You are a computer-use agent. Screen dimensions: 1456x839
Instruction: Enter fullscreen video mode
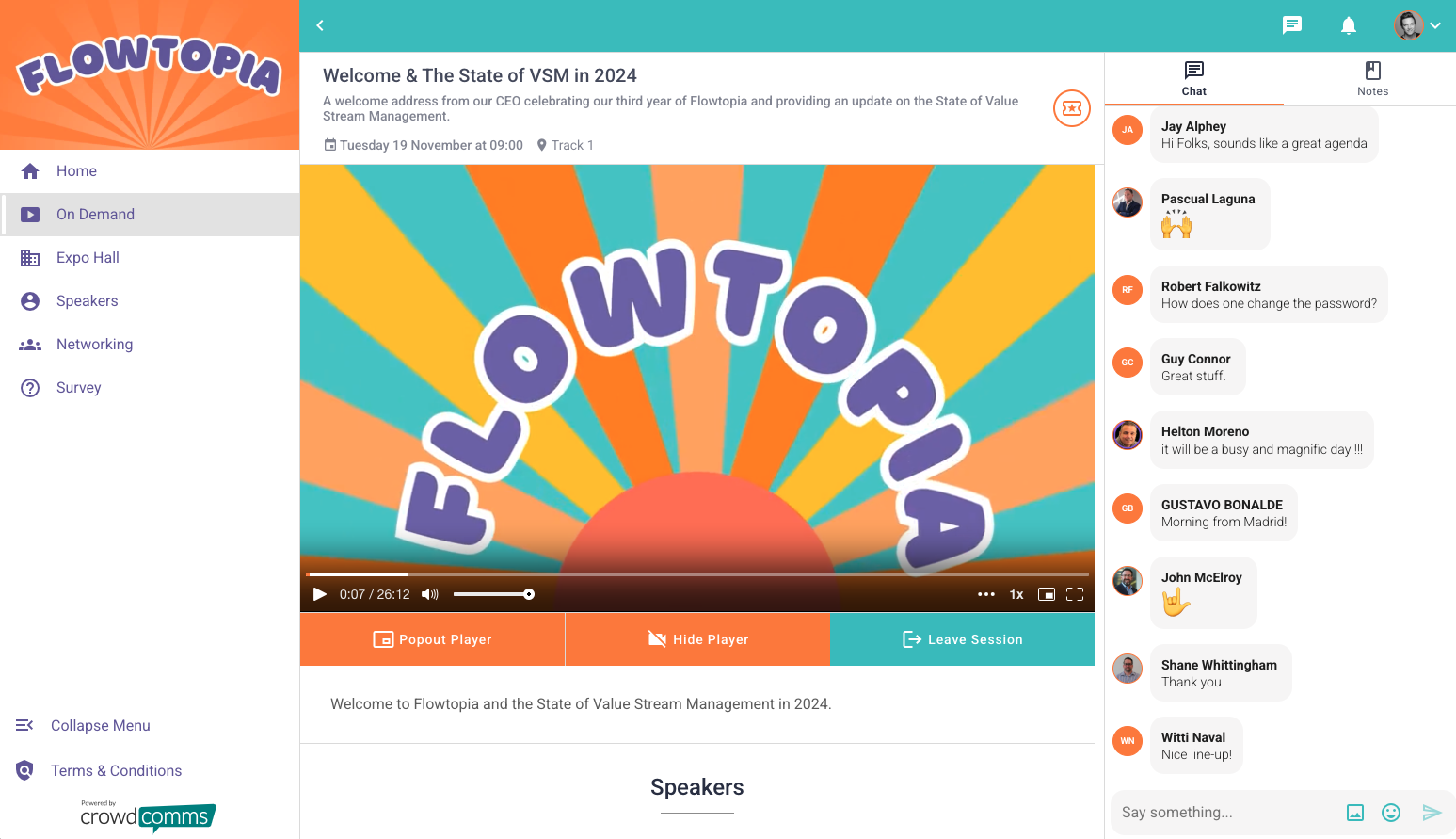(x=1075, y=594)
